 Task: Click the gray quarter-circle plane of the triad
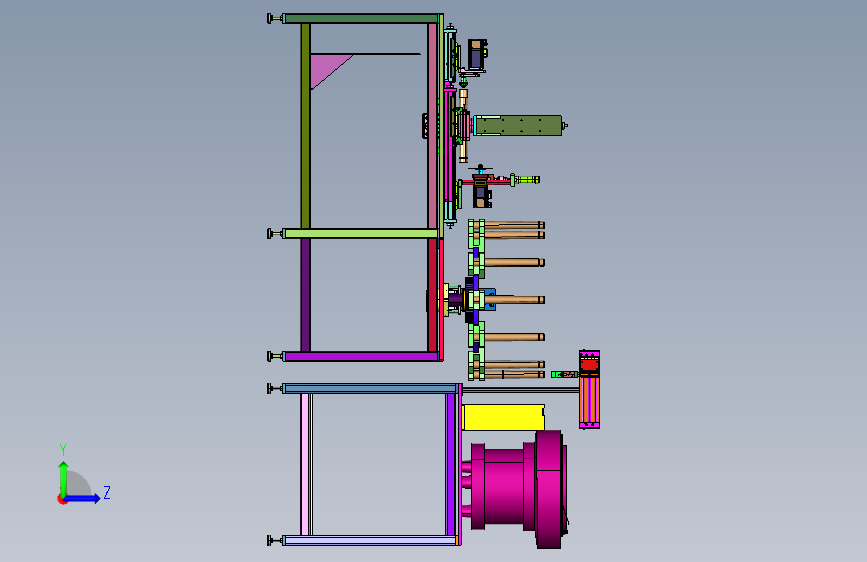tap(79, 483)
